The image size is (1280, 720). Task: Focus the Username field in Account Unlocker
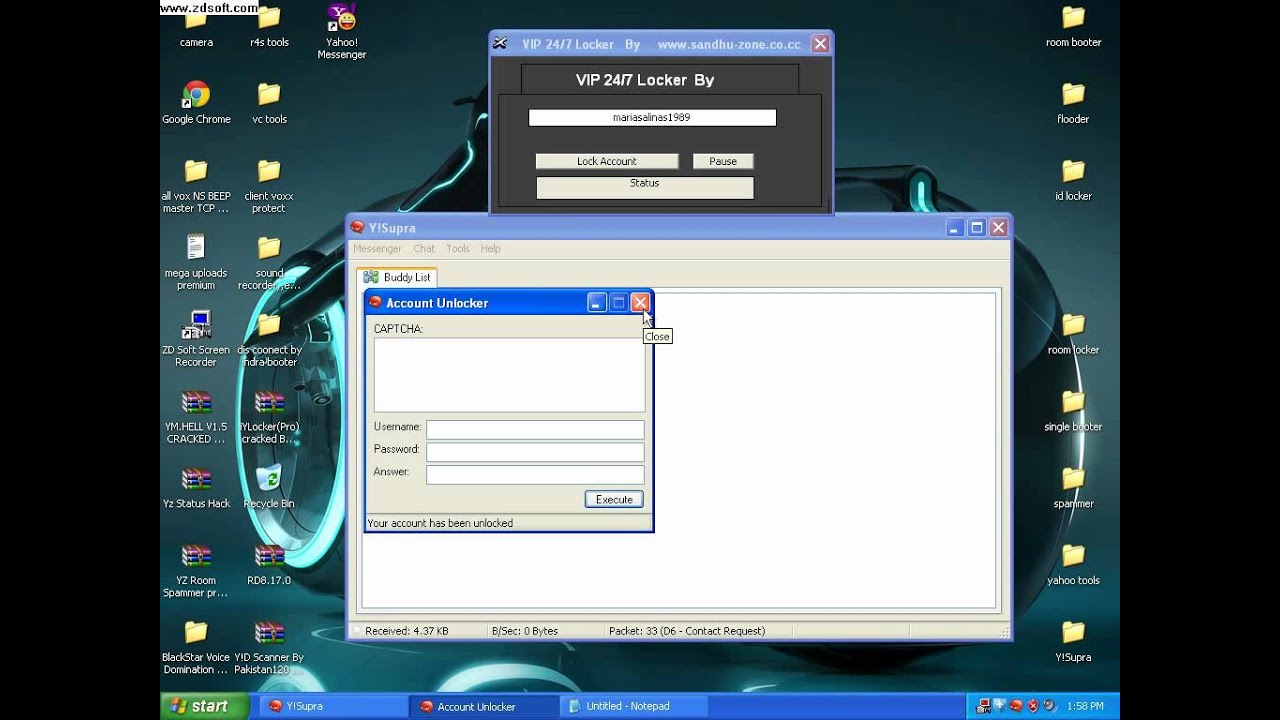tap(535, 430)
